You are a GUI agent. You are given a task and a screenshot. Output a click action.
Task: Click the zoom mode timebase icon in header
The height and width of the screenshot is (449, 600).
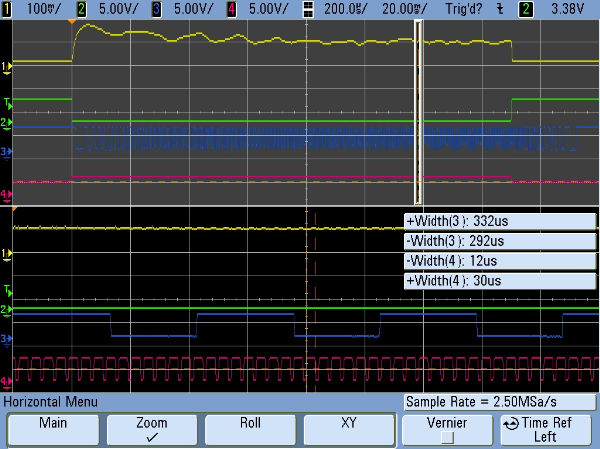pyautogui.click(x=308, y=9)
